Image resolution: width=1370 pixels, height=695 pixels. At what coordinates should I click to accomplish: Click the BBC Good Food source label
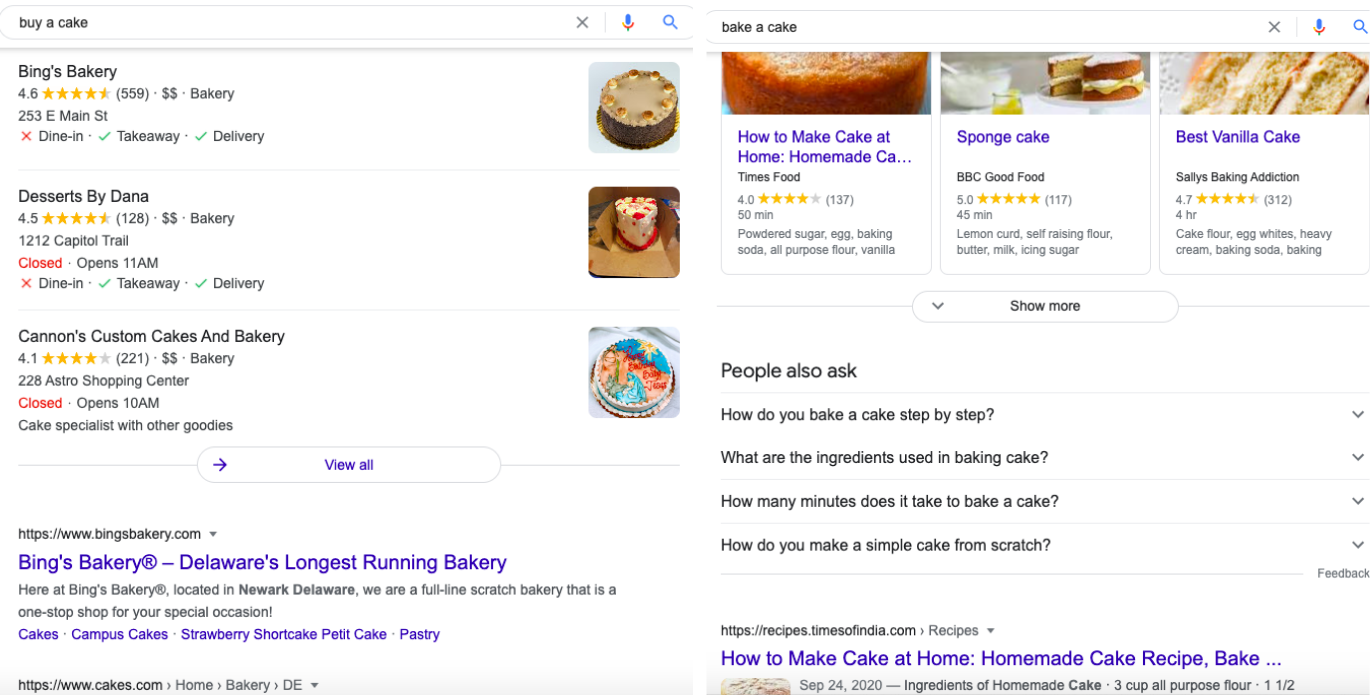point(1000,177)
